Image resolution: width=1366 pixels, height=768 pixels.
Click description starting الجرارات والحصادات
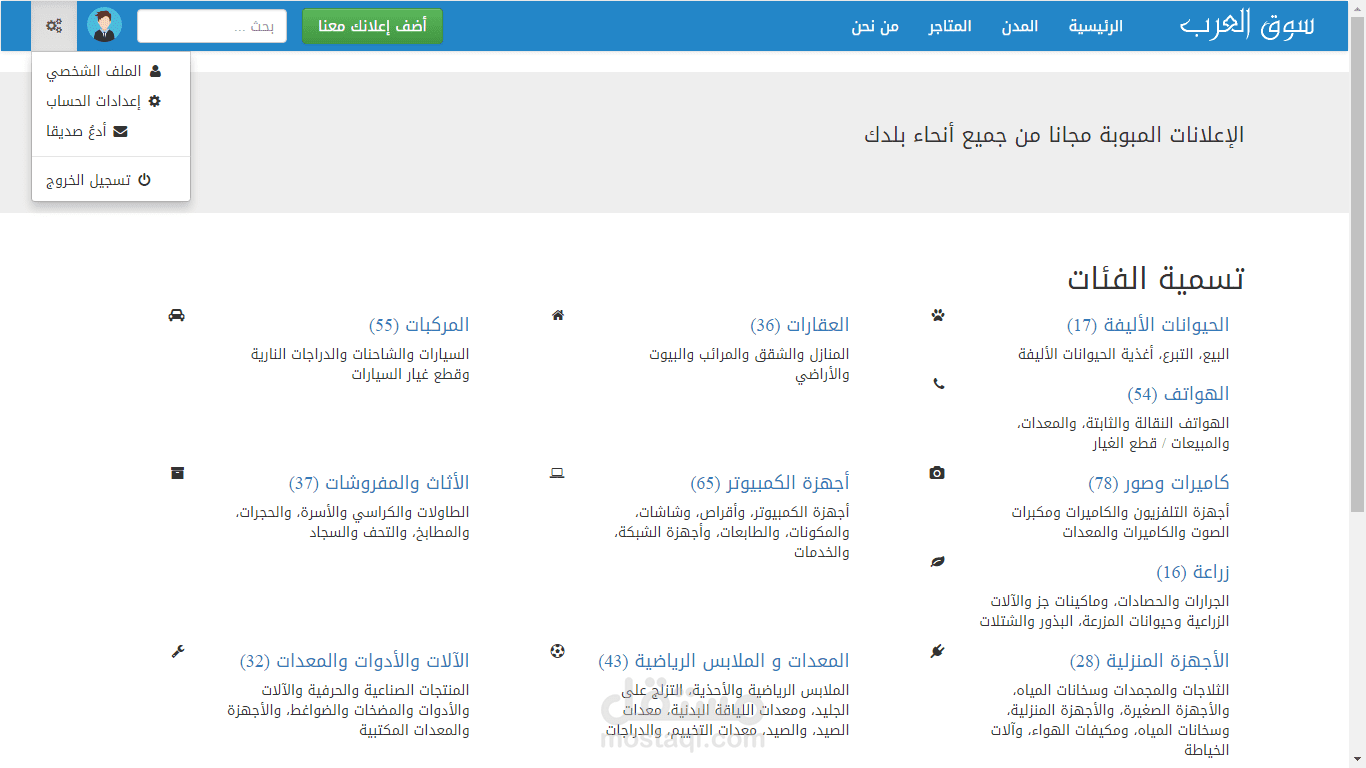point(1104,611)
